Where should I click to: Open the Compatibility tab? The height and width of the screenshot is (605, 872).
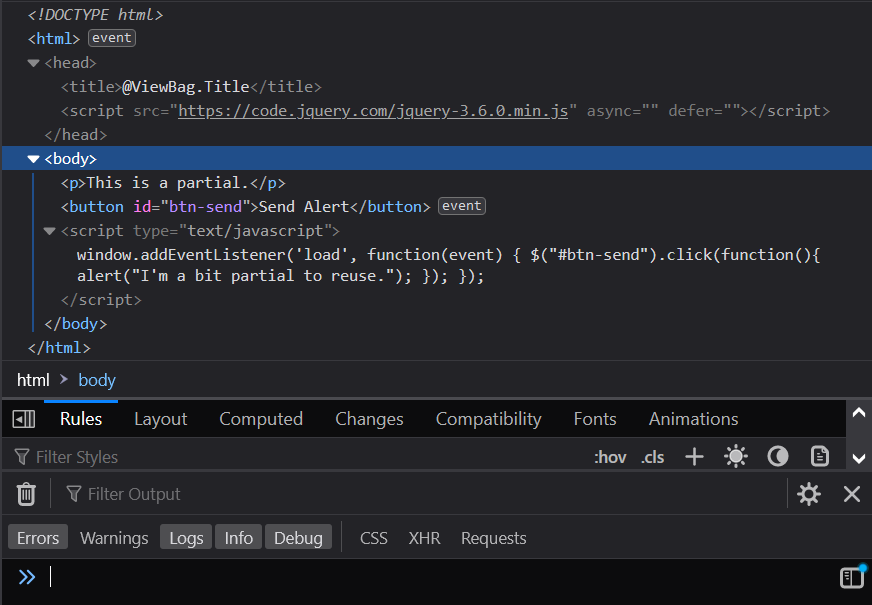(488, 419)
